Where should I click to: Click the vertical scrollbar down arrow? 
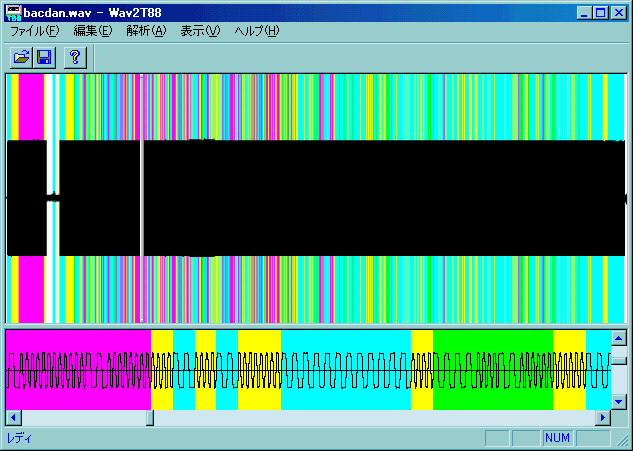pos(619,401)
